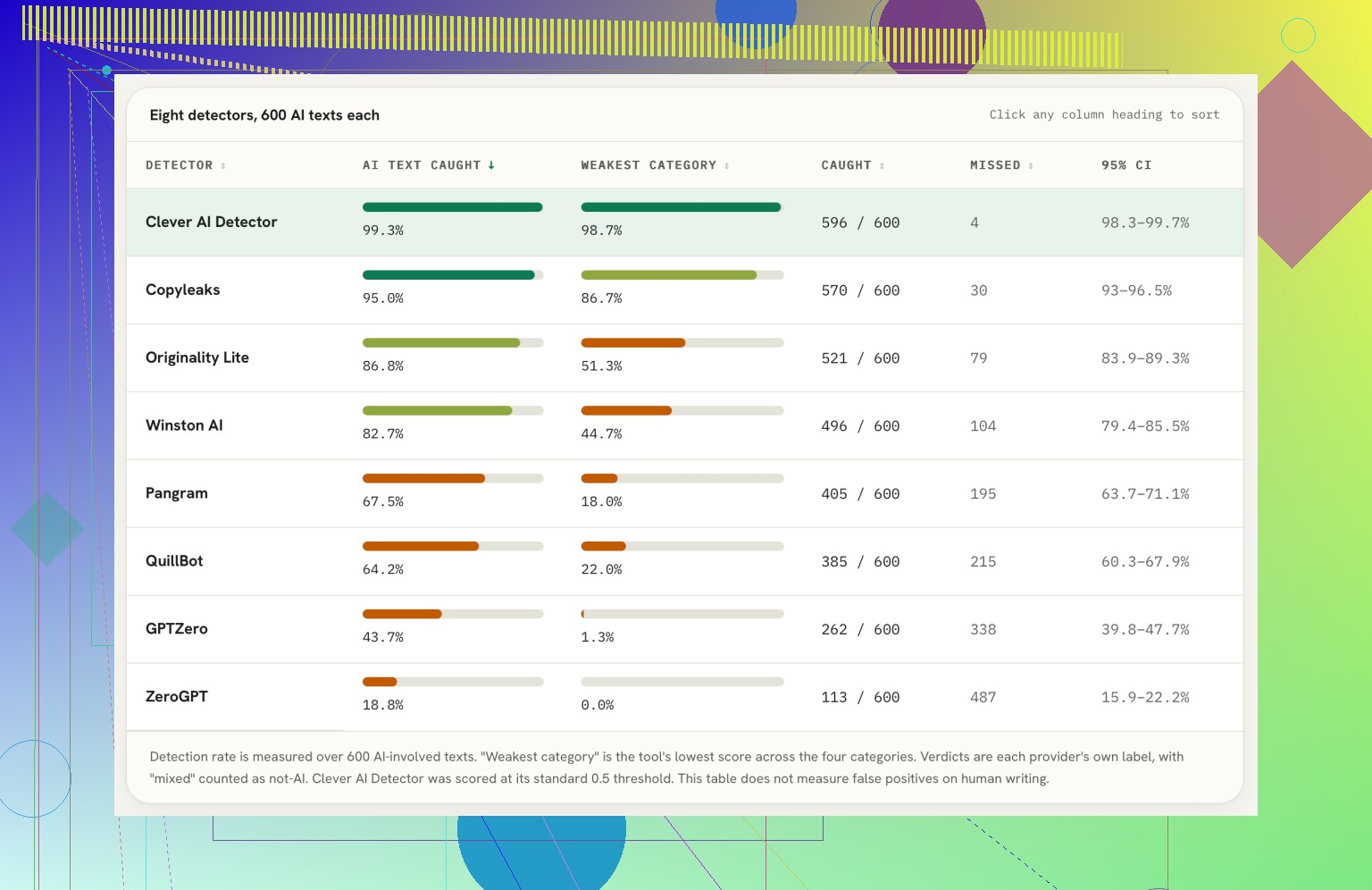Screen dimensions: 1372x890
Task: Click Originality Lite's 51.3% weakest category bar
Action: click(x=682, y=343)
